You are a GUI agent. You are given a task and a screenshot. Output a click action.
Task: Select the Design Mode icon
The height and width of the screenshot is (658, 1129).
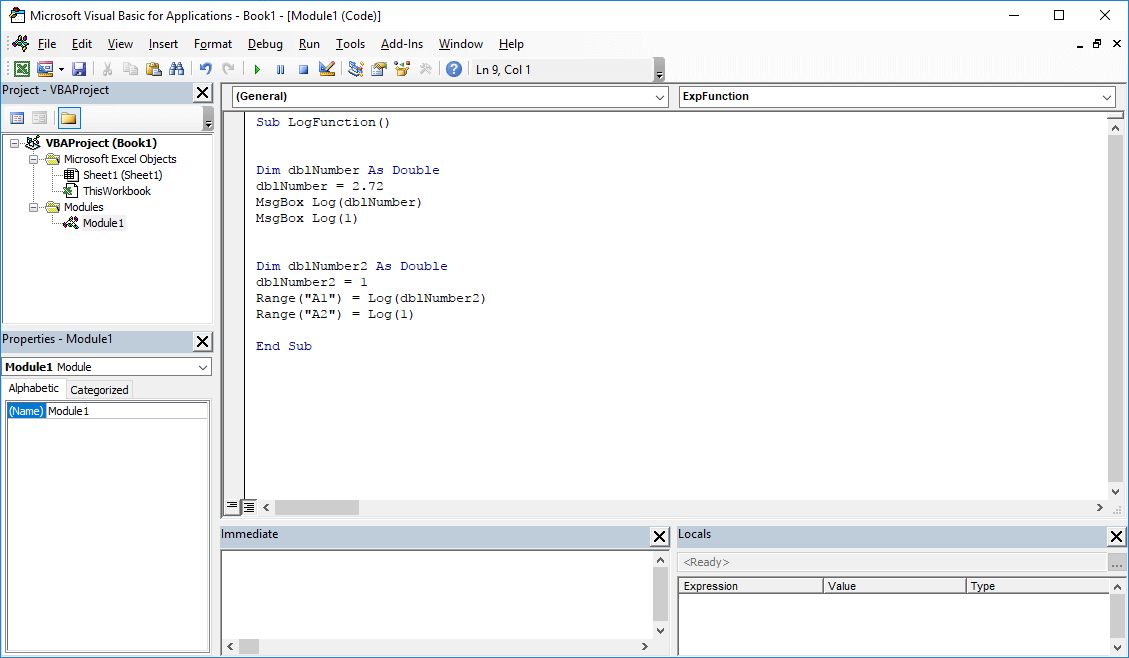coord(327,68)
